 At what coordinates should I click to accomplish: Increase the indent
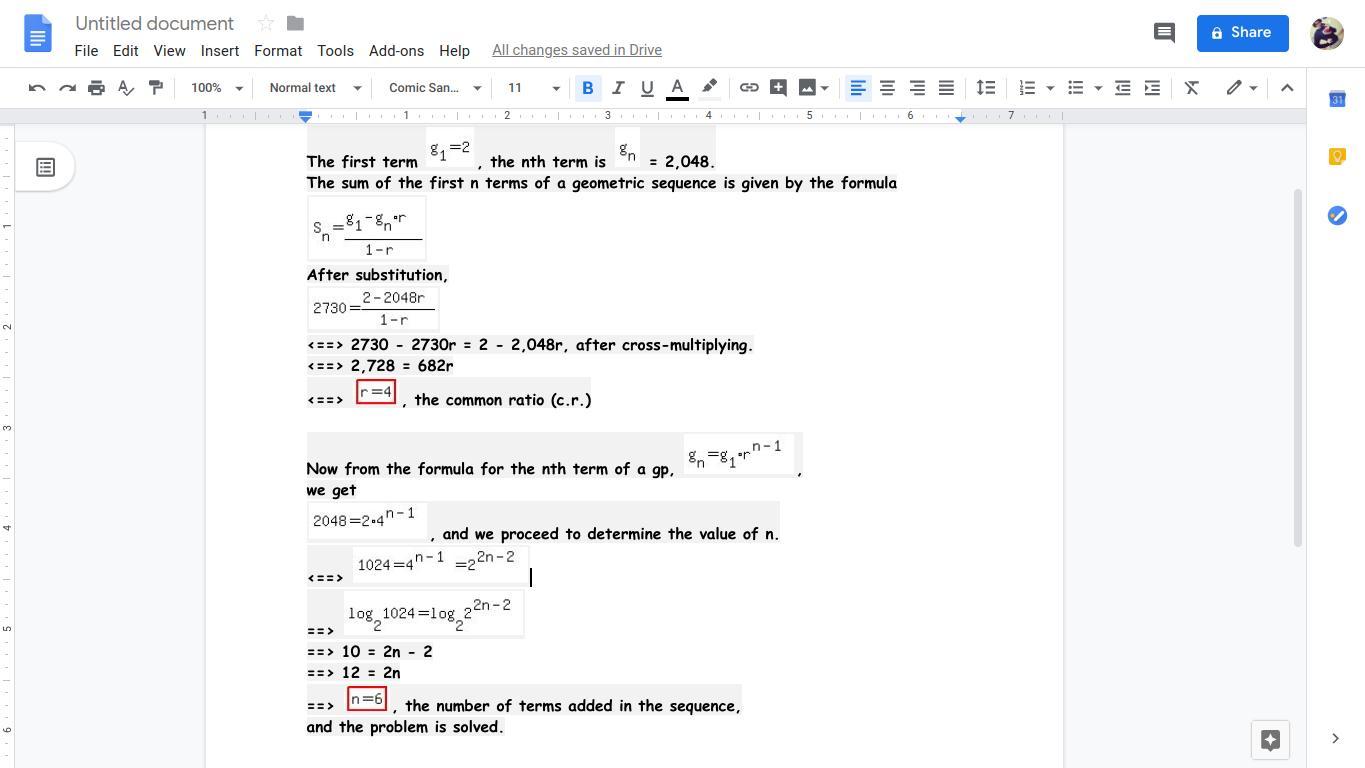[x=1152, y=88]
